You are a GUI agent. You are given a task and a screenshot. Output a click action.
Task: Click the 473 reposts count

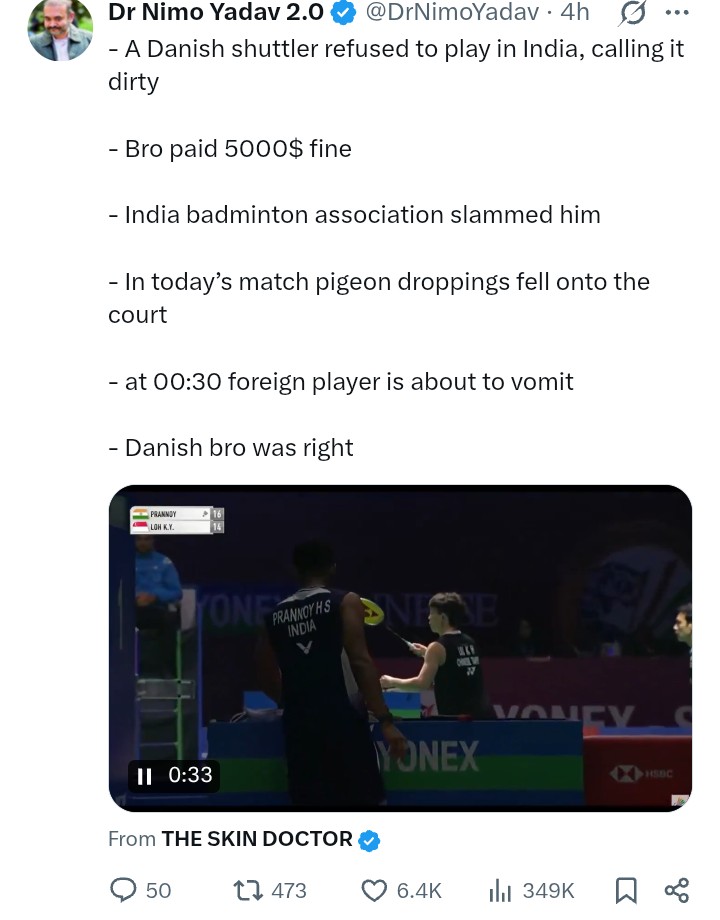coord(289,891)
